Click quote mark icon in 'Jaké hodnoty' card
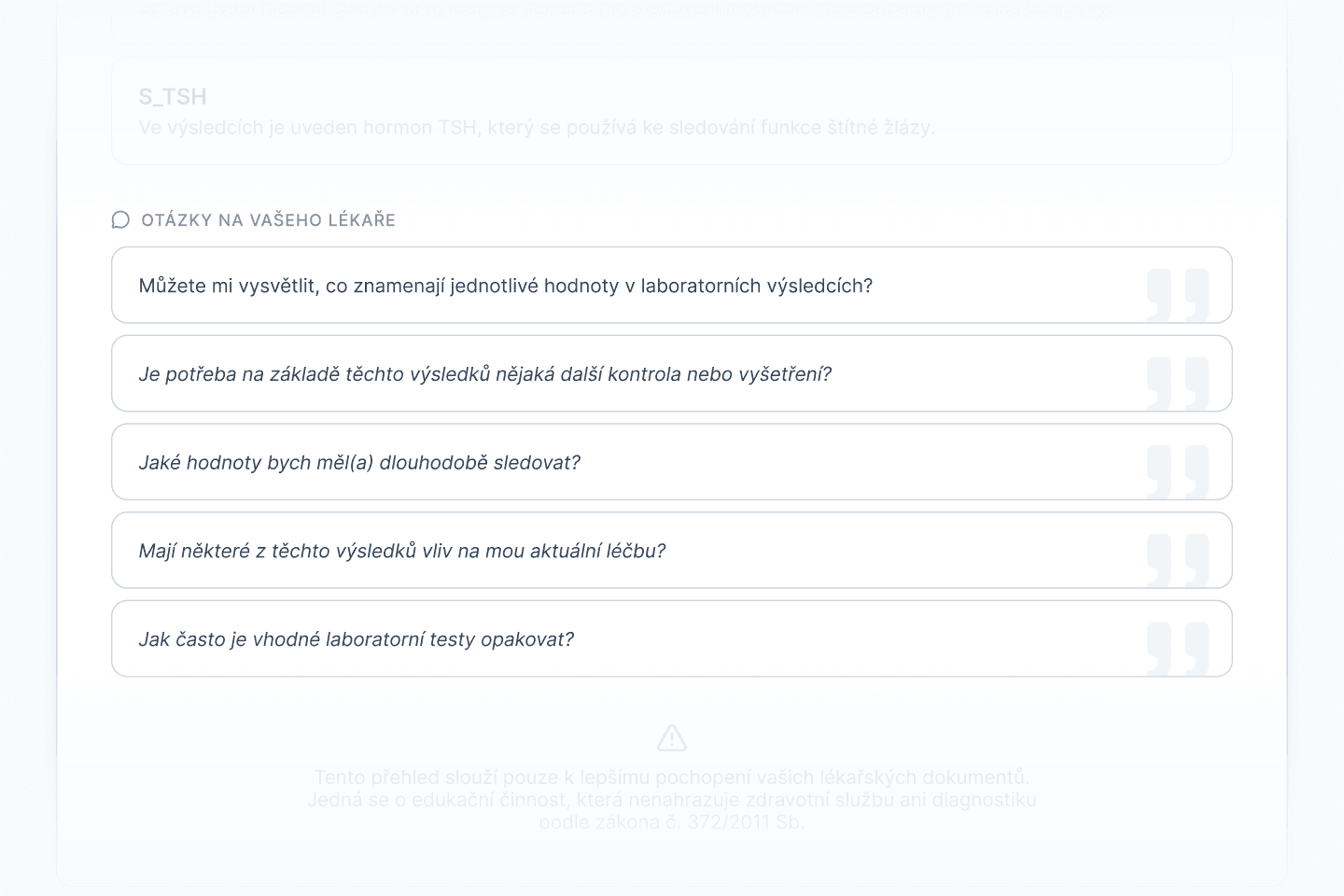Image resolution: width=1344 pixels, height=896 pixels. [1177, 470]
